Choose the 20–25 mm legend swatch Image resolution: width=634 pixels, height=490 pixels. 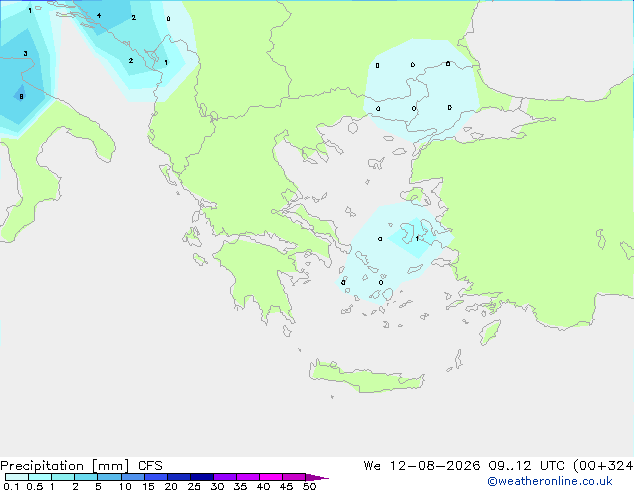(x=179, y=477)
